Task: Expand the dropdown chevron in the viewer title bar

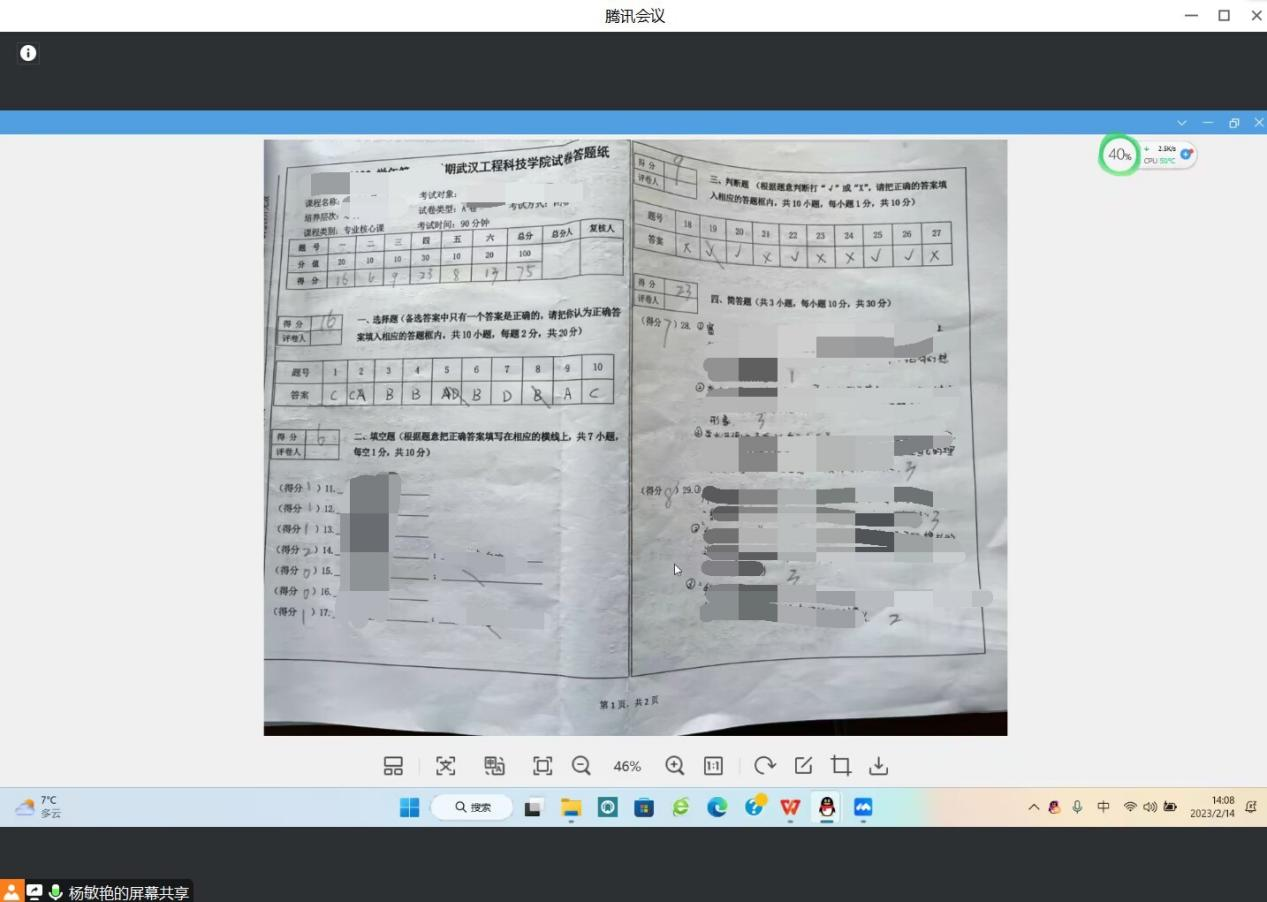Action: (x=1182, y=123)
